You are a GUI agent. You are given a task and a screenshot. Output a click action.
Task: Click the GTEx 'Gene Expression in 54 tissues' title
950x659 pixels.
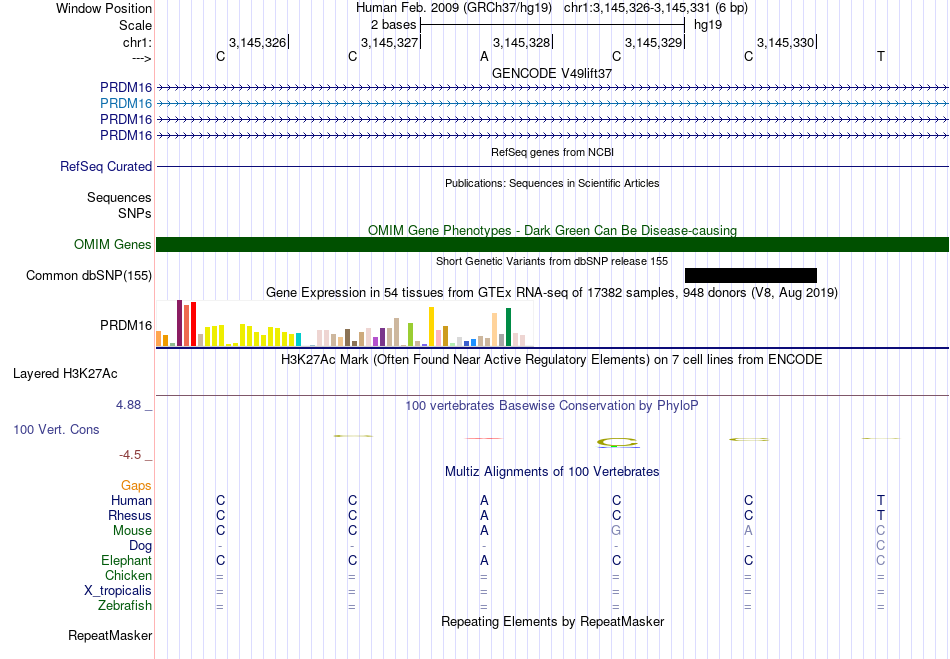[552, 293]
